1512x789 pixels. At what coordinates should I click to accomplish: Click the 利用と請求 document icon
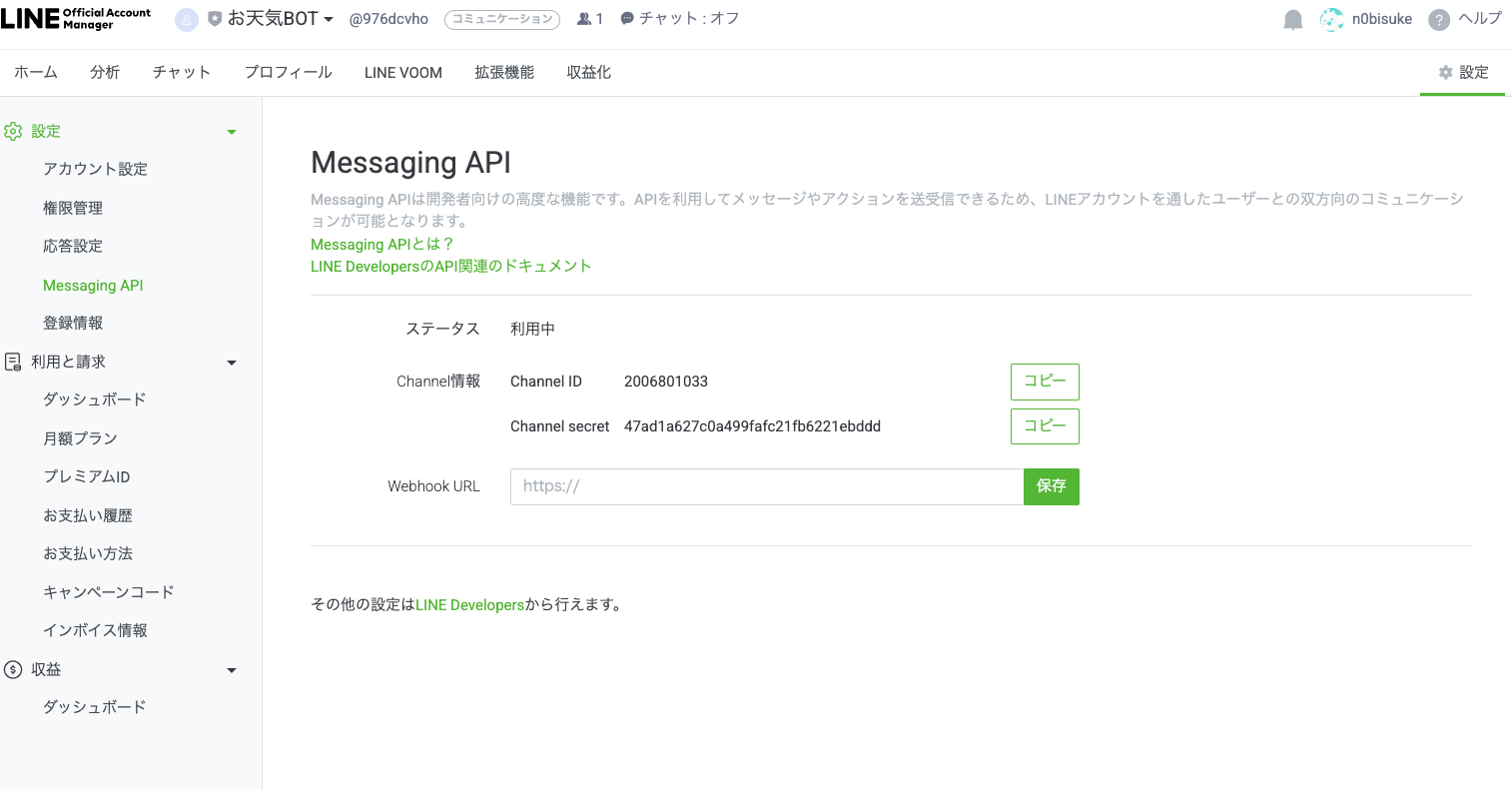click(x=13, y=362)
